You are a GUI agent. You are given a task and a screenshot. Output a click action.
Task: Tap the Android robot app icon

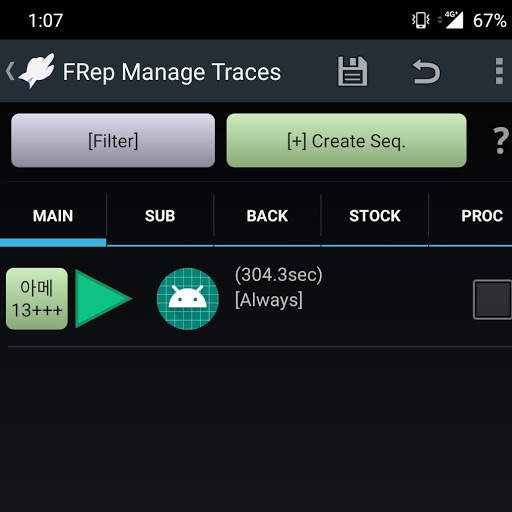click(188, 299)
